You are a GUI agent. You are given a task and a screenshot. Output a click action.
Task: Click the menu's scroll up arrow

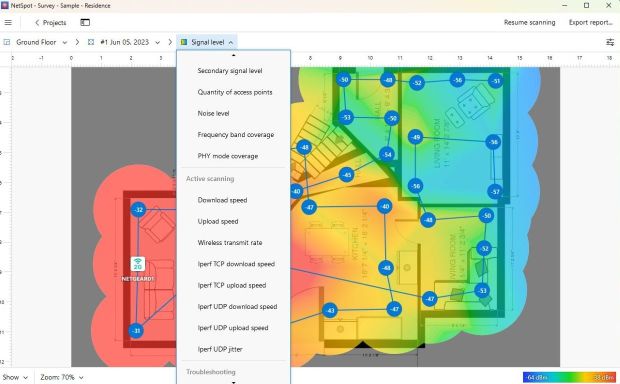coord(233,55)
